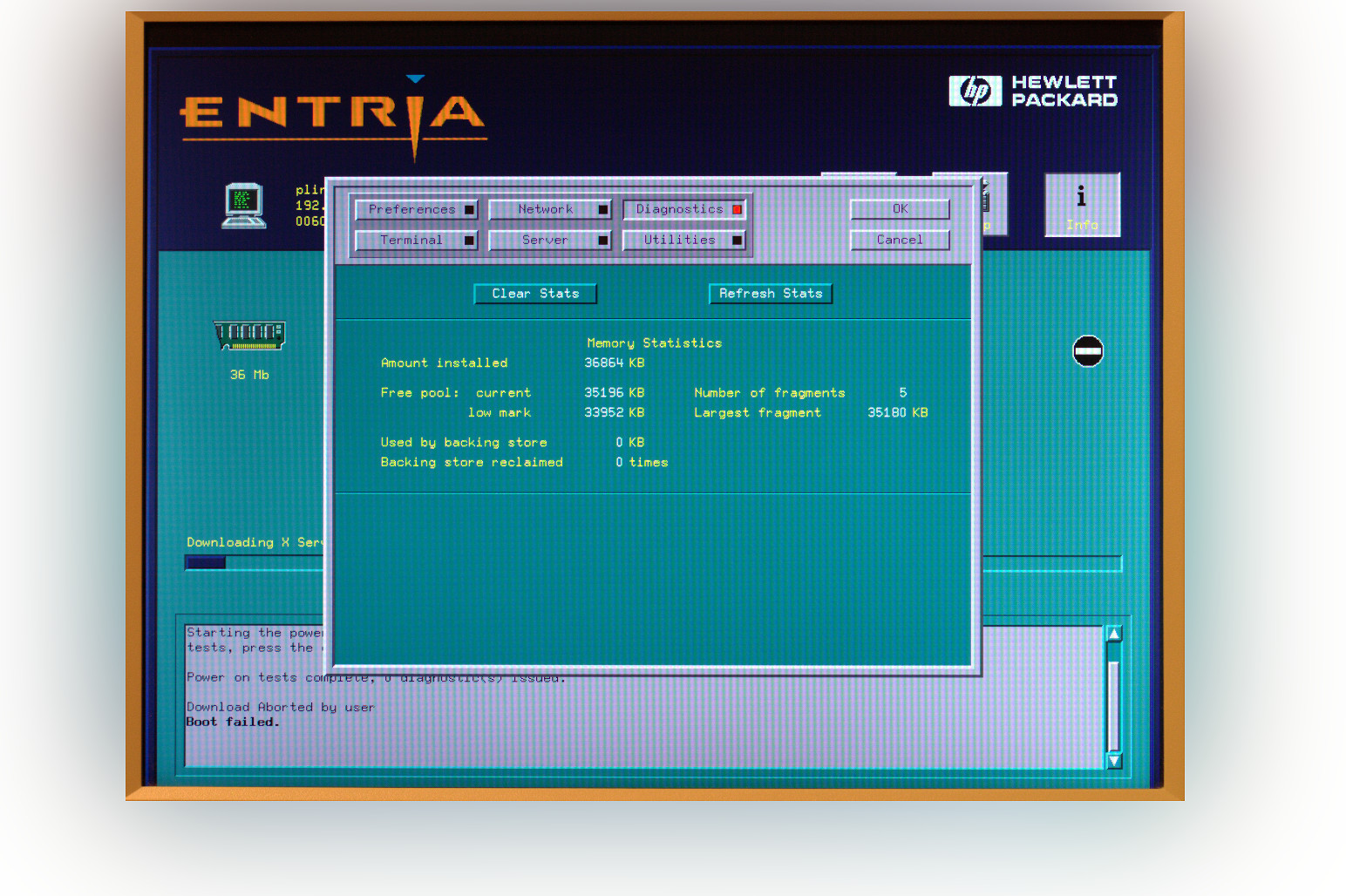Toggle the black indicator square on Network
Screen dimensions: 1346x896
[603, 210]
